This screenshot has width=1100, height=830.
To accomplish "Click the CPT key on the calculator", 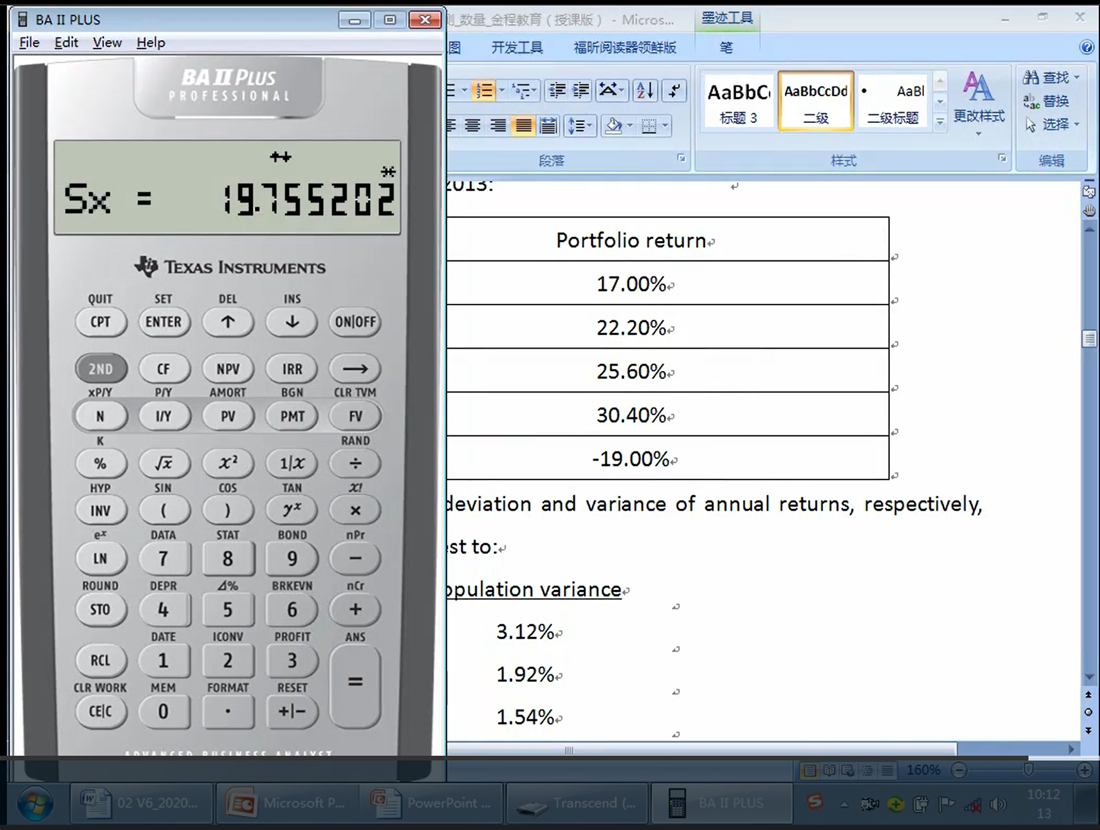I will coord(100,322).
